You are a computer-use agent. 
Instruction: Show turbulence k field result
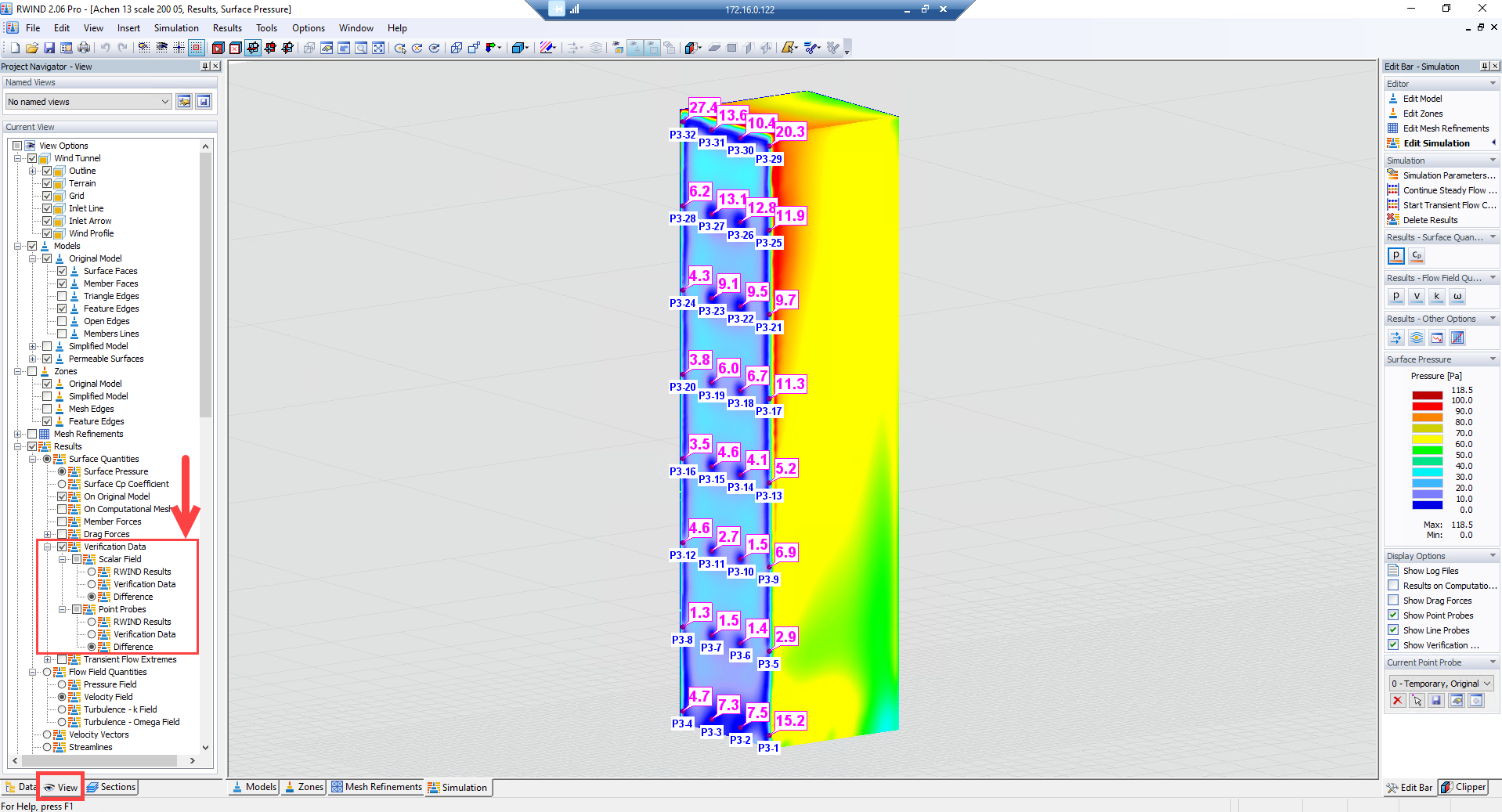(1436, 297)
